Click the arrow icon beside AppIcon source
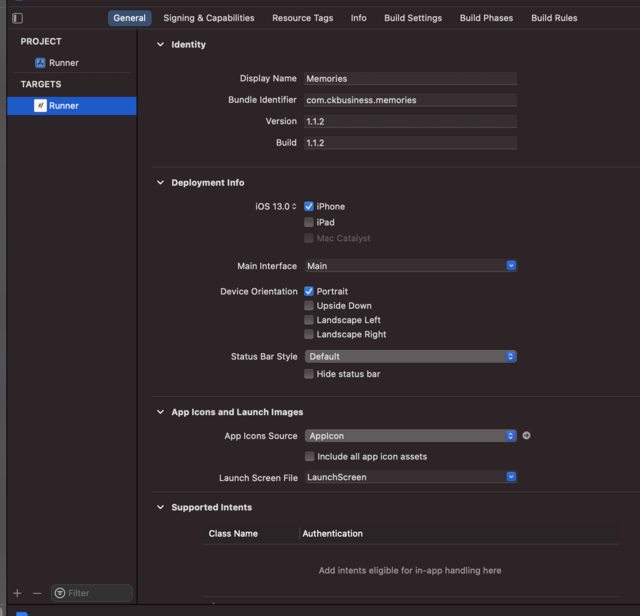The width and height of the screenshot is (640, 616). click(x=527, y=436)
